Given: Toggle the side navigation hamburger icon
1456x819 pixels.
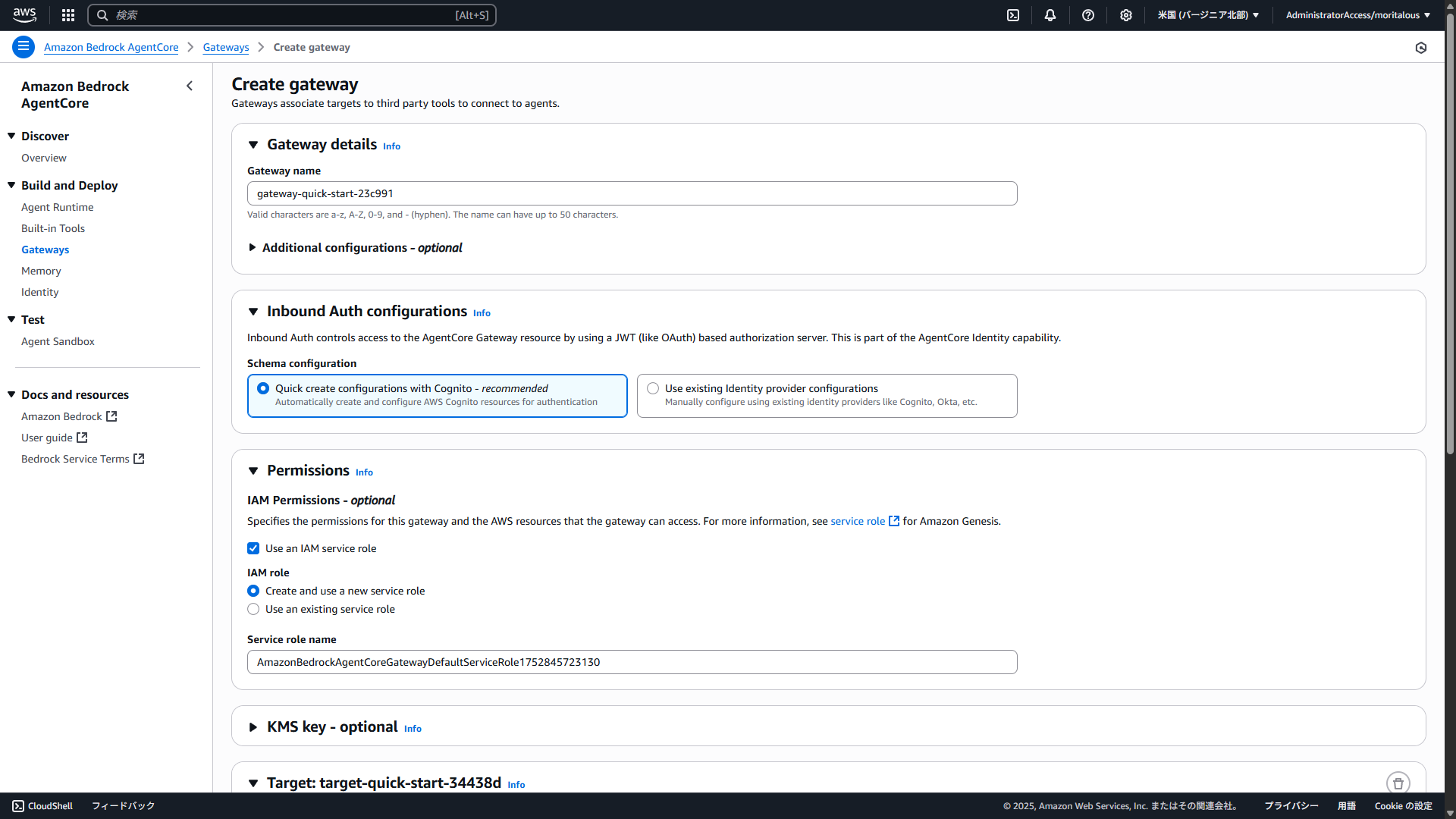Looking at the screenshot, I should click(24, 47).
